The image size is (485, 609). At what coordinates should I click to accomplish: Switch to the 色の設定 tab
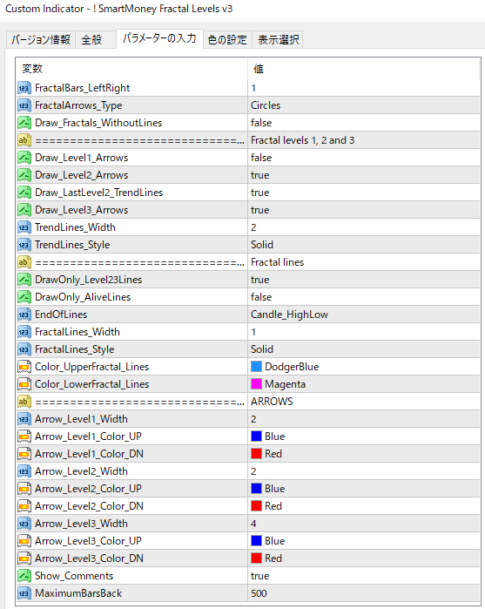(x=228, y=40)
